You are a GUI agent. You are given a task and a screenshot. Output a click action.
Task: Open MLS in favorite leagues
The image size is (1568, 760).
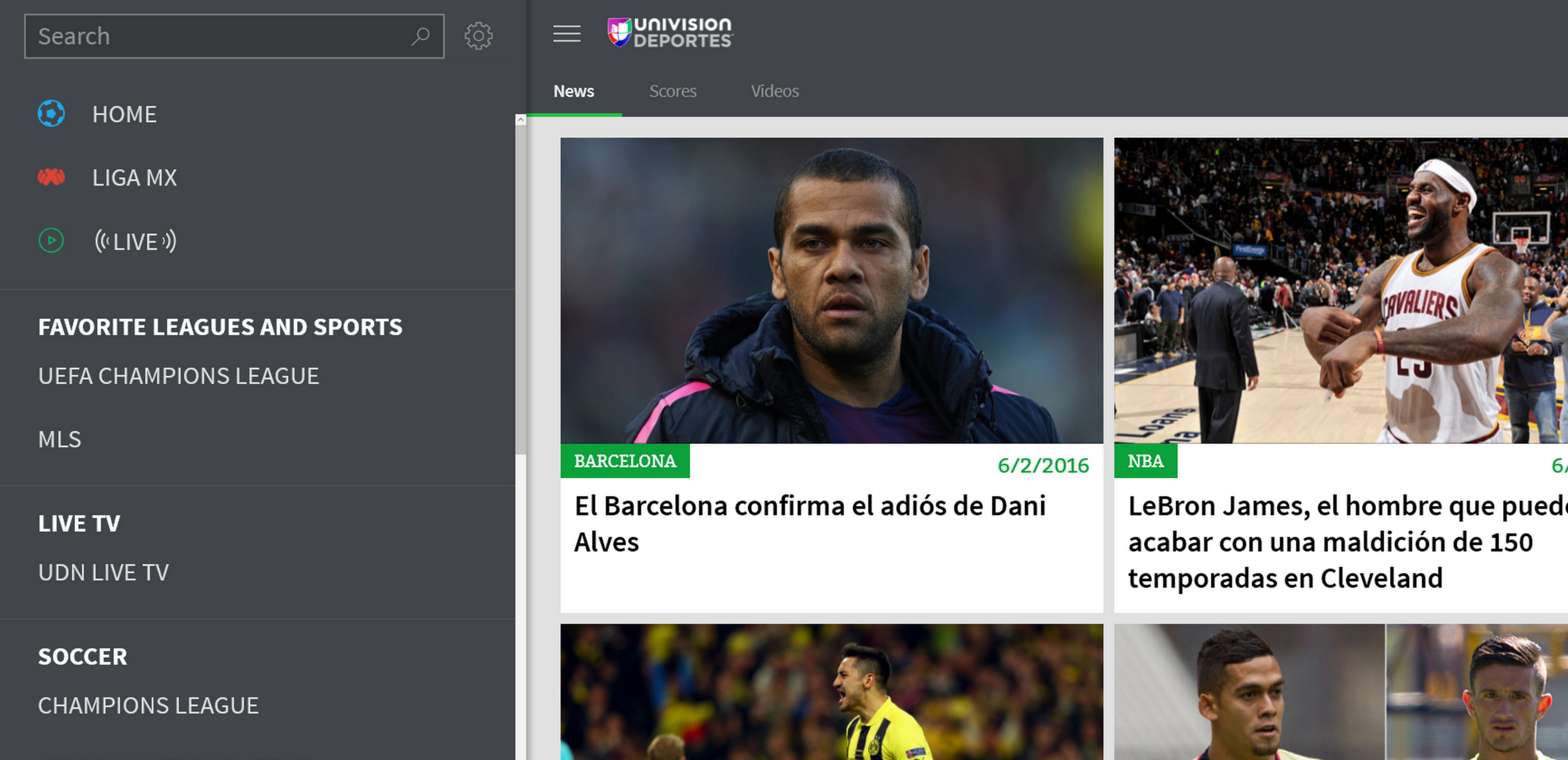[x=60, y=439]
